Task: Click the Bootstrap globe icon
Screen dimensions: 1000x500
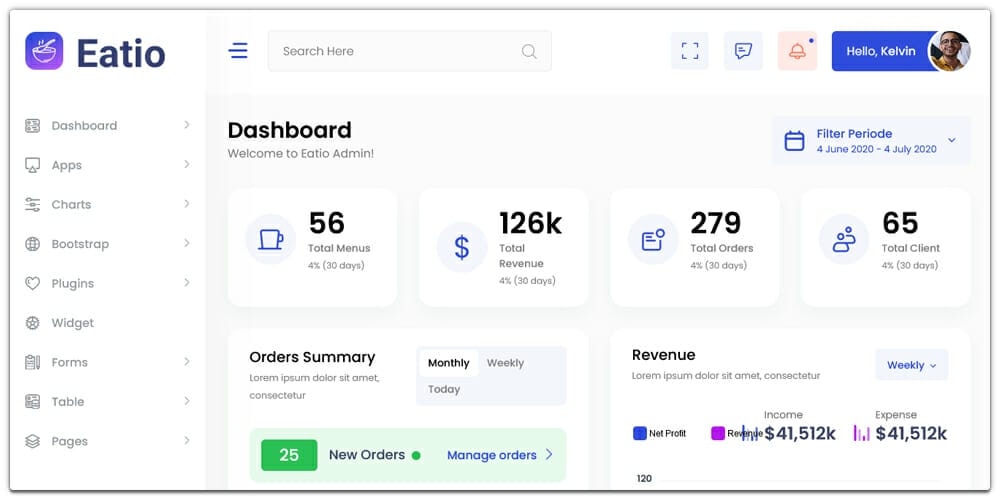Action: [33, 244]
